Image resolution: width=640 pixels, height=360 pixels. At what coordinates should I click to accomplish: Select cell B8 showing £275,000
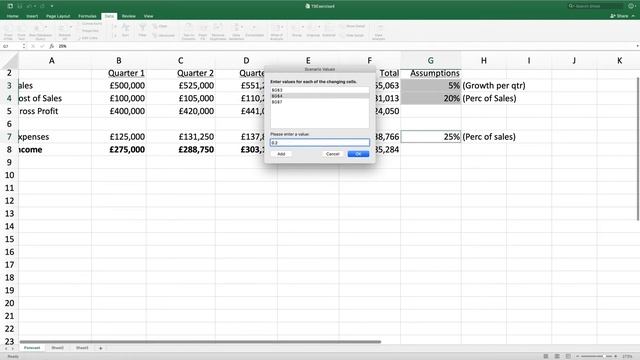(x=119, y=149)
